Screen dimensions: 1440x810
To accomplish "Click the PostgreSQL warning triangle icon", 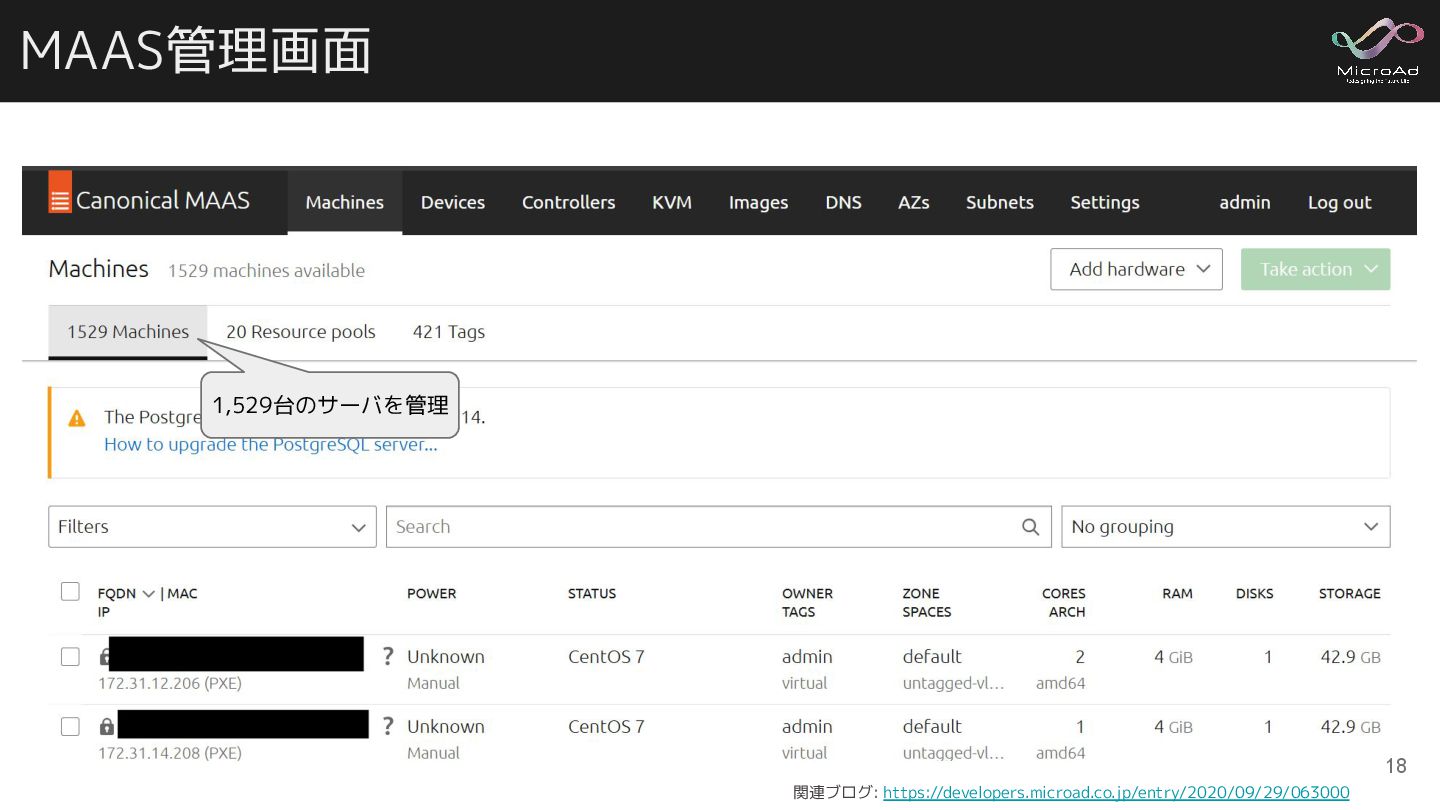I will pyautogui.click(x=77, y=418).
